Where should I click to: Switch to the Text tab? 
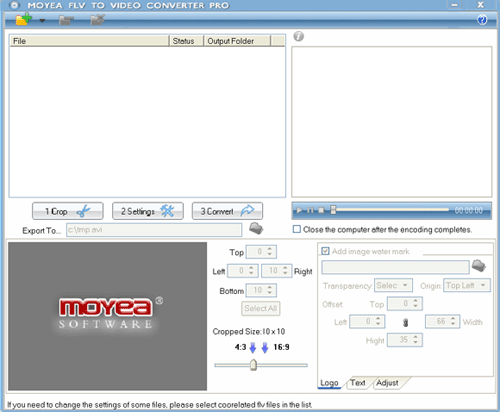click(357, 383)
